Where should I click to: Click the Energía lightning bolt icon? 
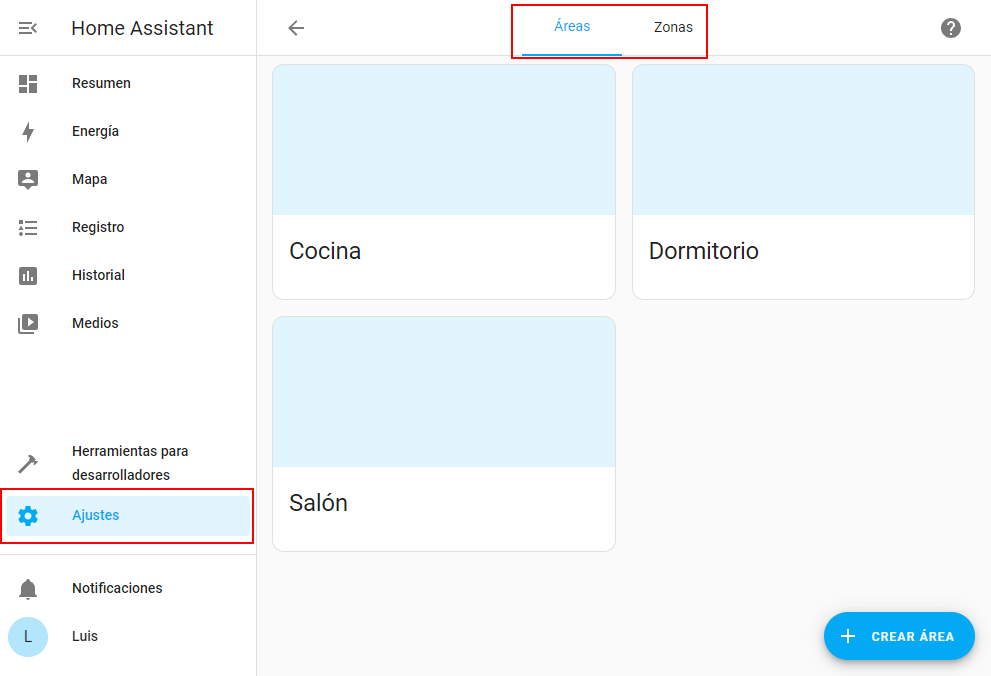tap(28, 132)
